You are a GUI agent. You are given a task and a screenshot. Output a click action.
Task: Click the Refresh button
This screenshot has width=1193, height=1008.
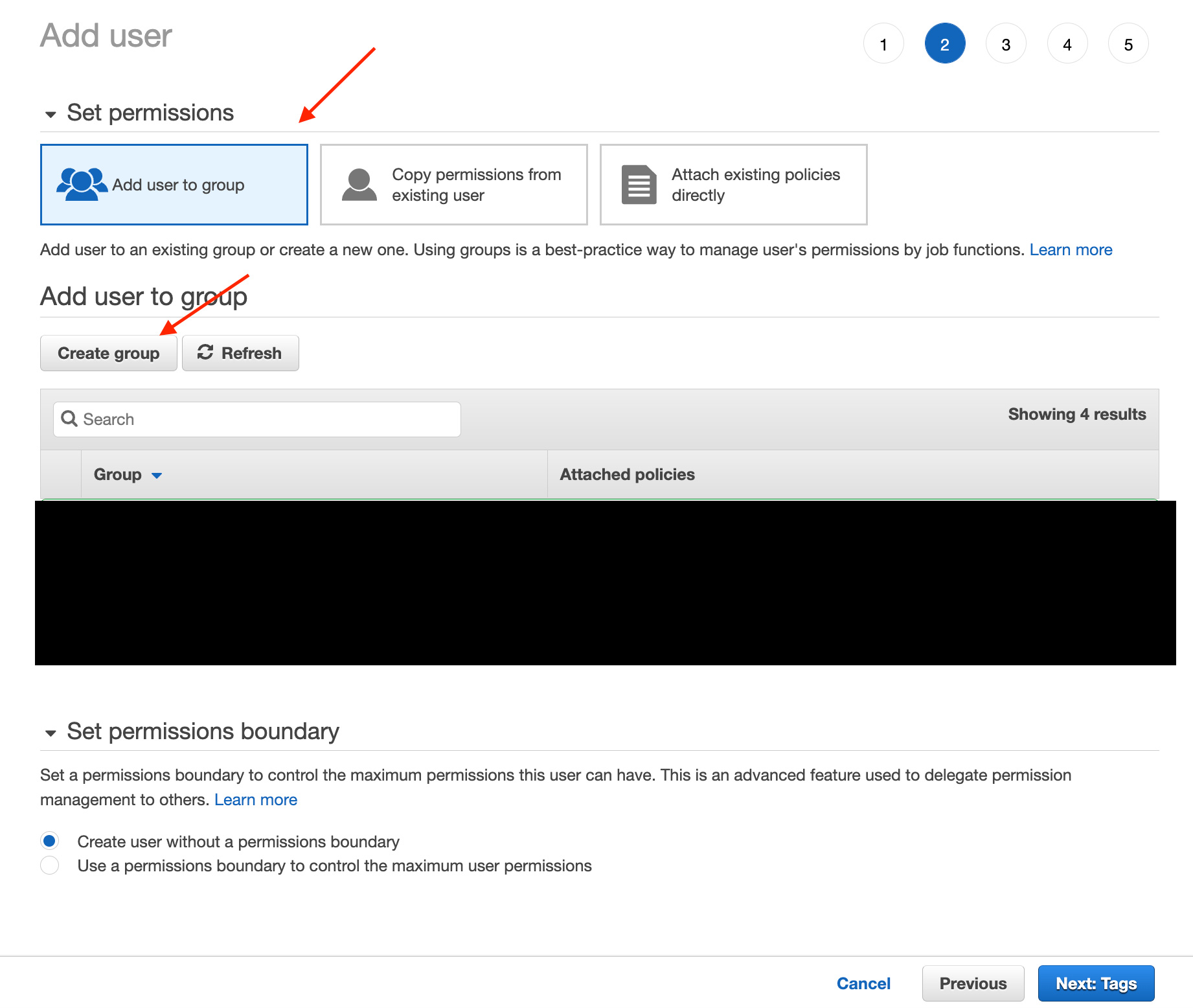coord(240,353)
